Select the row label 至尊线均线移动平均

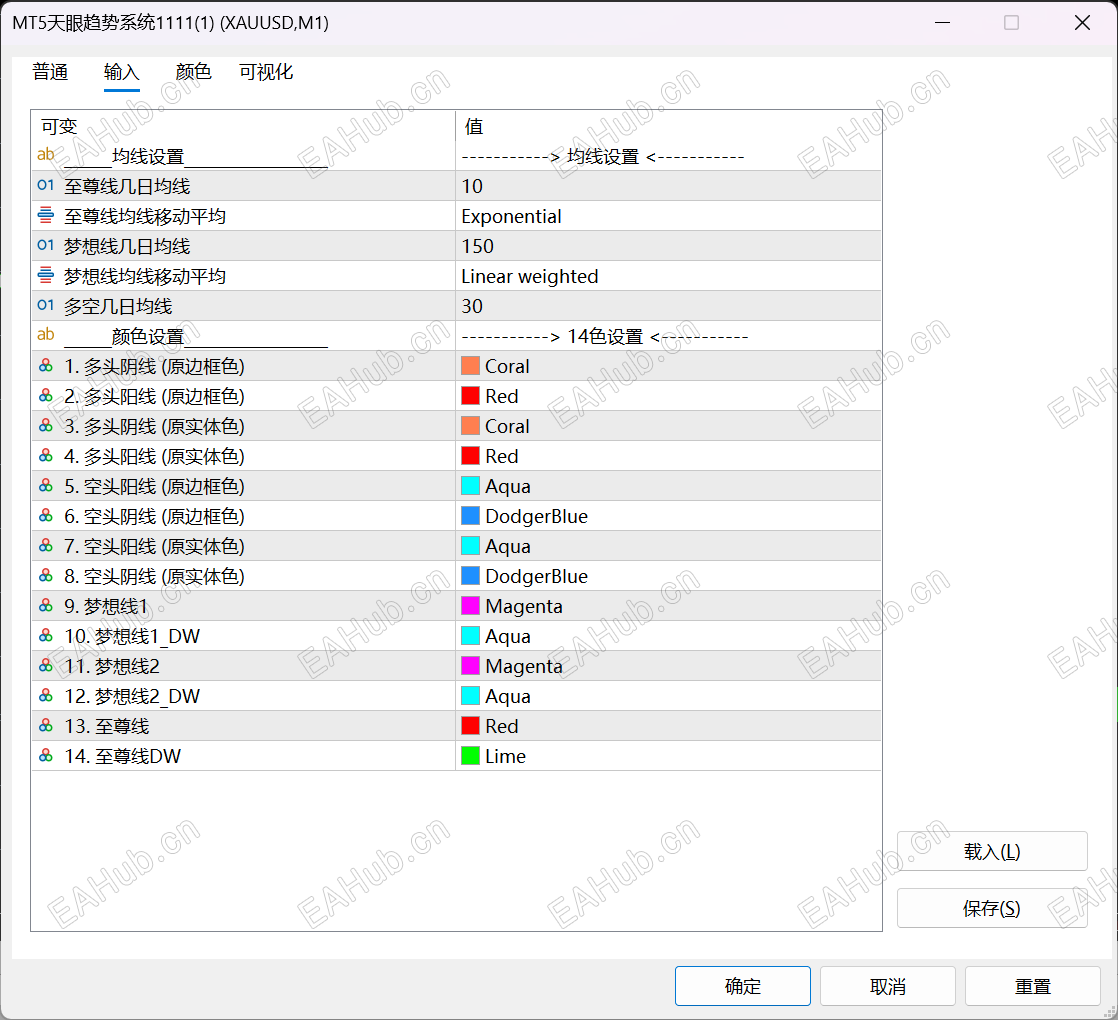pyautogui.click(x=145, y=216)
